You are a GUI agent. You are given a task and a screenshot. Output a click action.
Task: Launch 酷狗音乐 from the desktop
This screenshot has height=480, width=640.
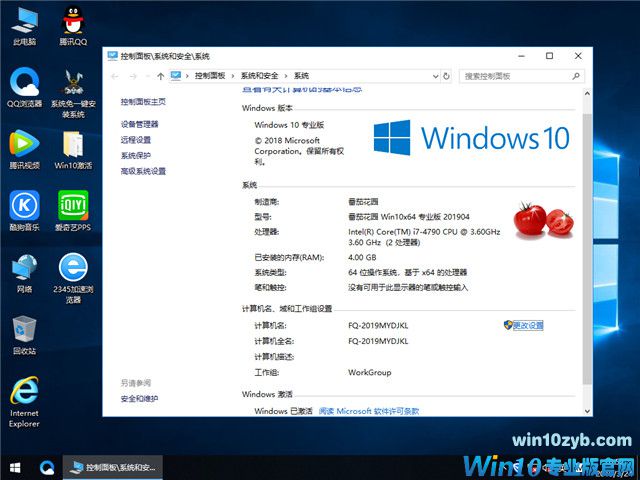[x=24, y=211]
